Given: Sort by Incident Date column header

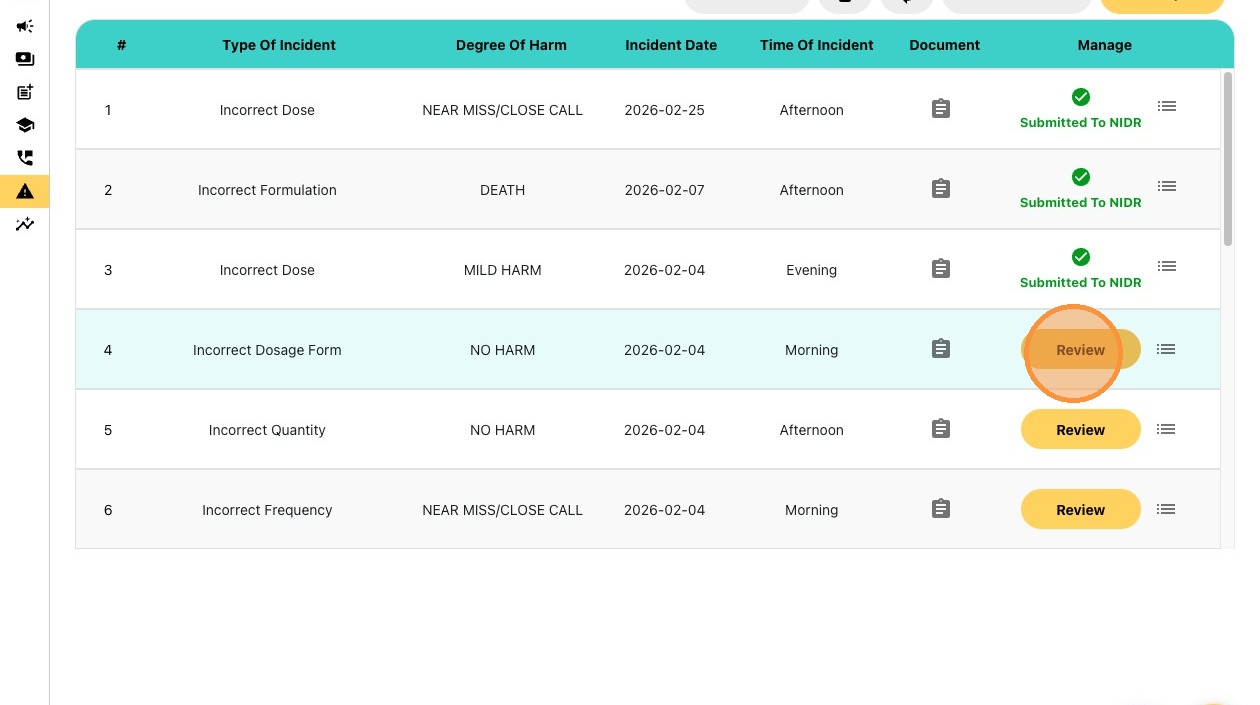Looking at the screenshot, I should click(671, 45).
